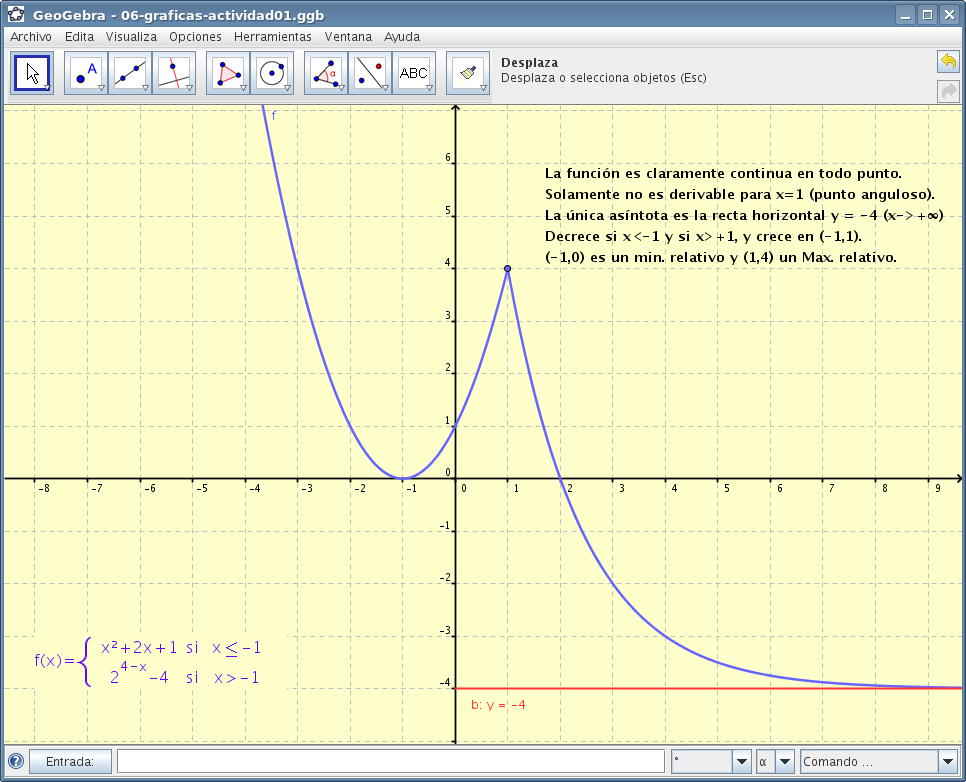This screenshot has width=966, height=782.
Task: Open the Opciones menu
Action: (x=195, y=36)
